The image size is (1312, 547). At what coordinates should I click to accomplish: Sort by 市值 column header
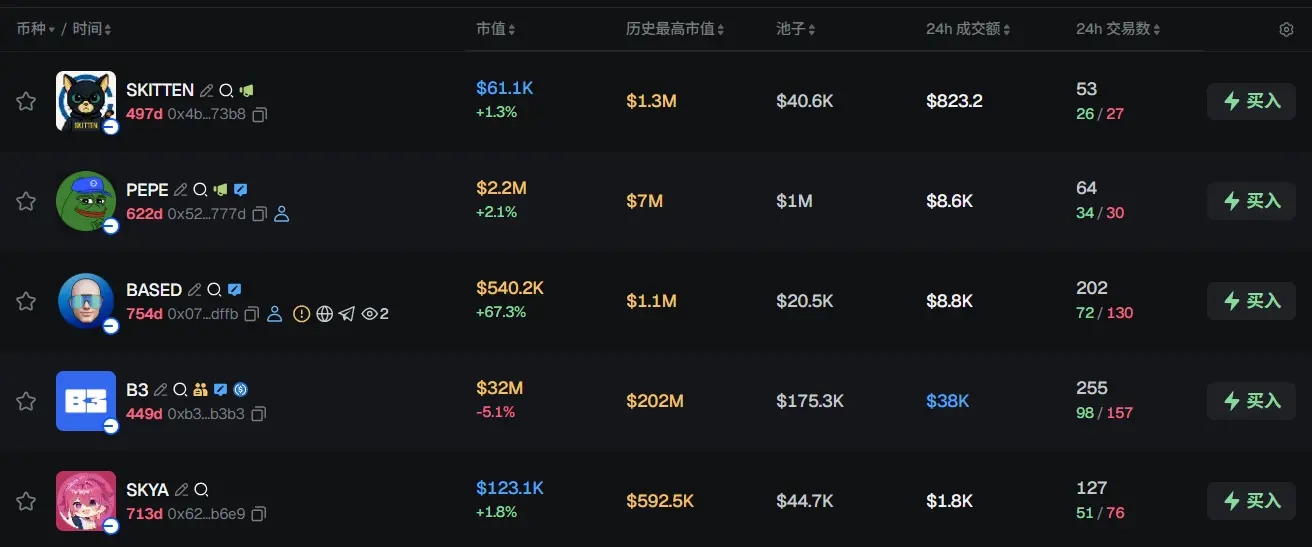[495, 30]
